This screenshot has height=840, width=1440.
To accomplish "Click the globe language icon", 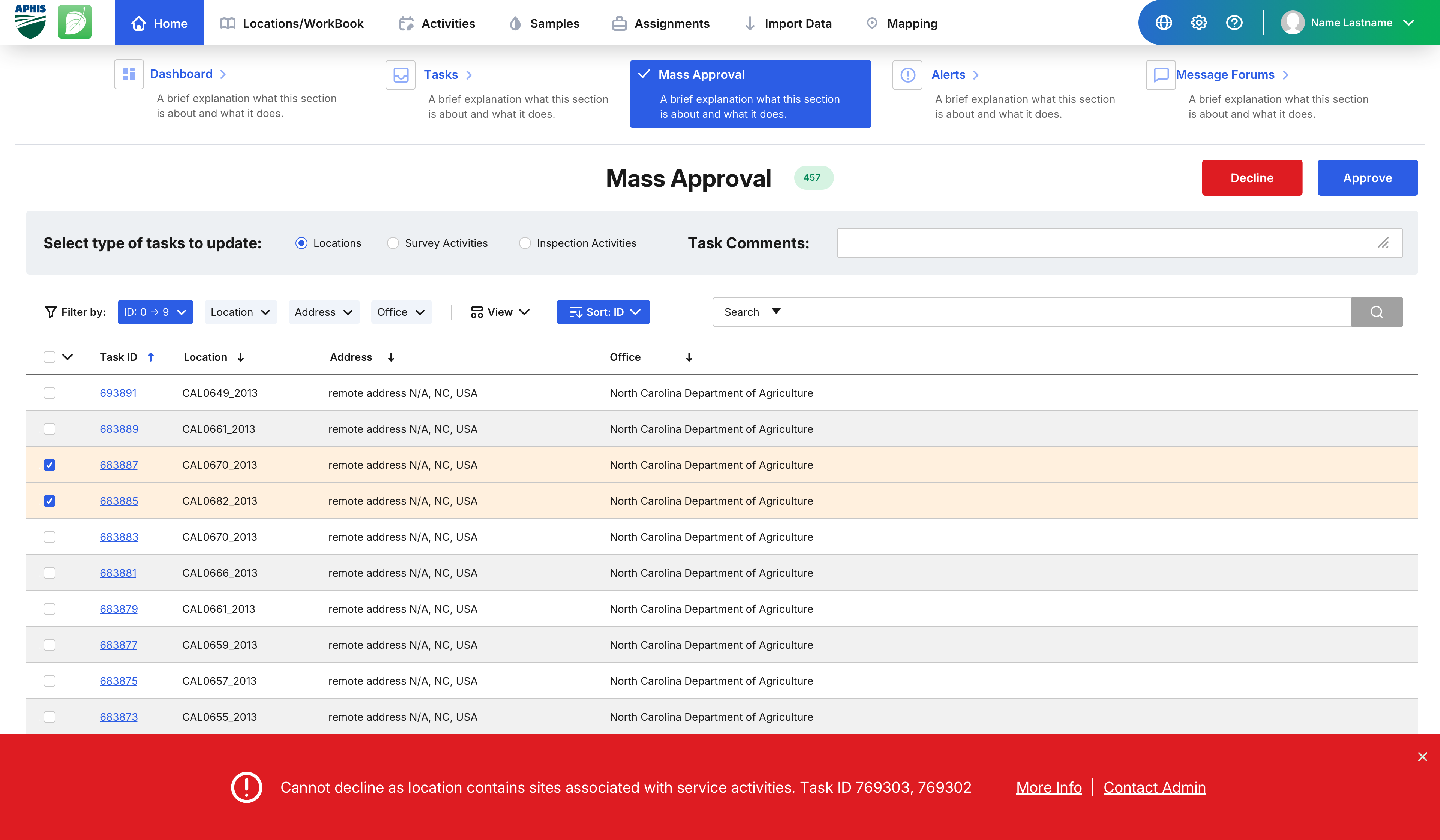I will (x=1163, y=23).
